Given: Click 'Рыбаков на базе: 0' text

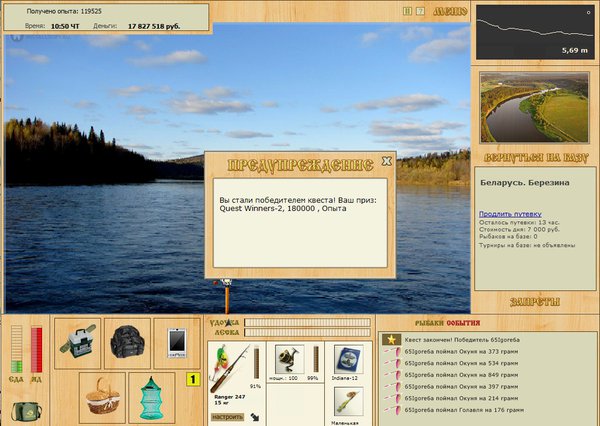Looking at the screenshot, I should [508, 237].
